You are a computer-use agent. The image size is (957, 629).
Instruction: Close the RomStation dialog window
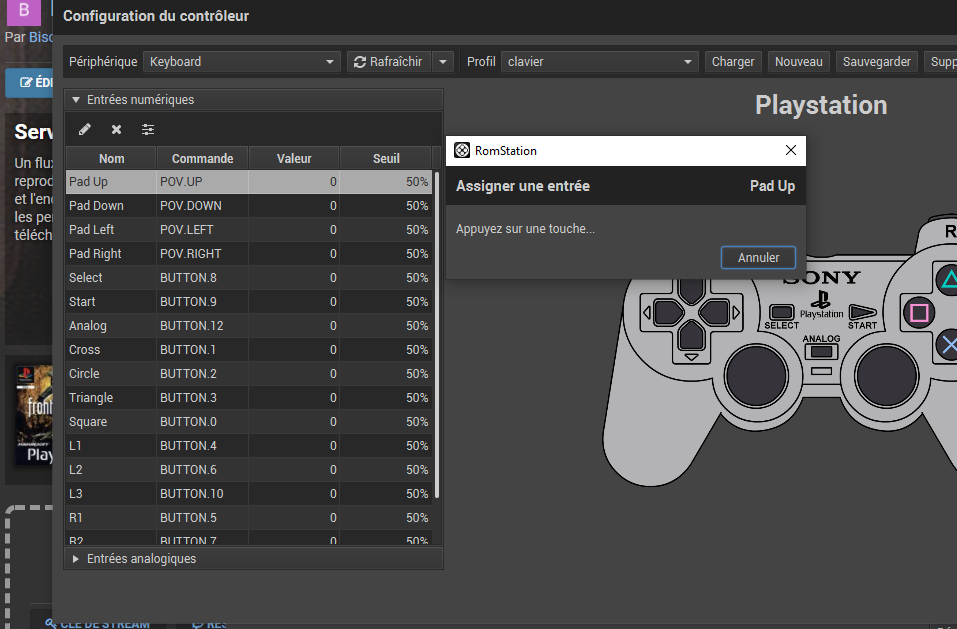(x=790, y=150)
